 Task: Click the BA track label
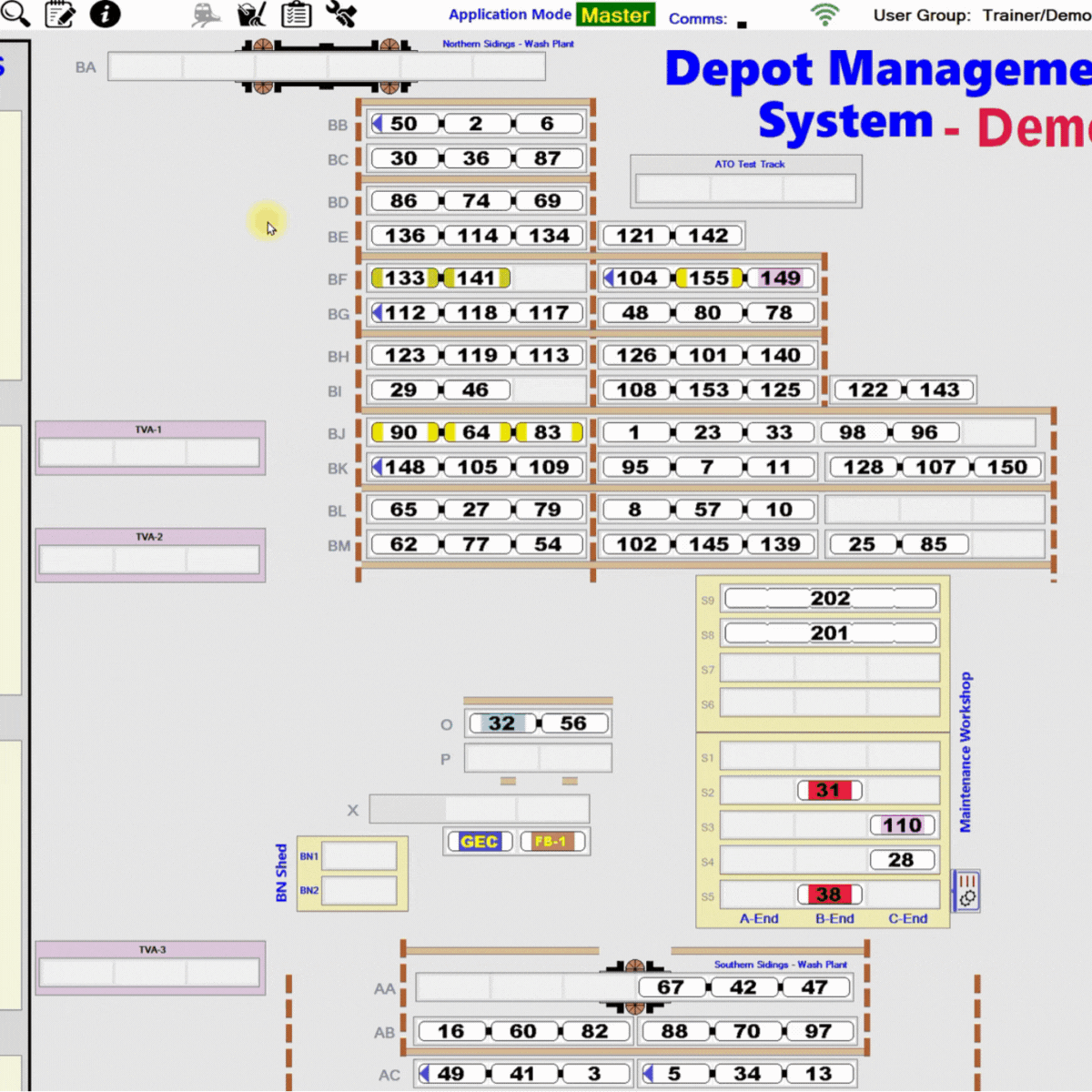[86, 67]
